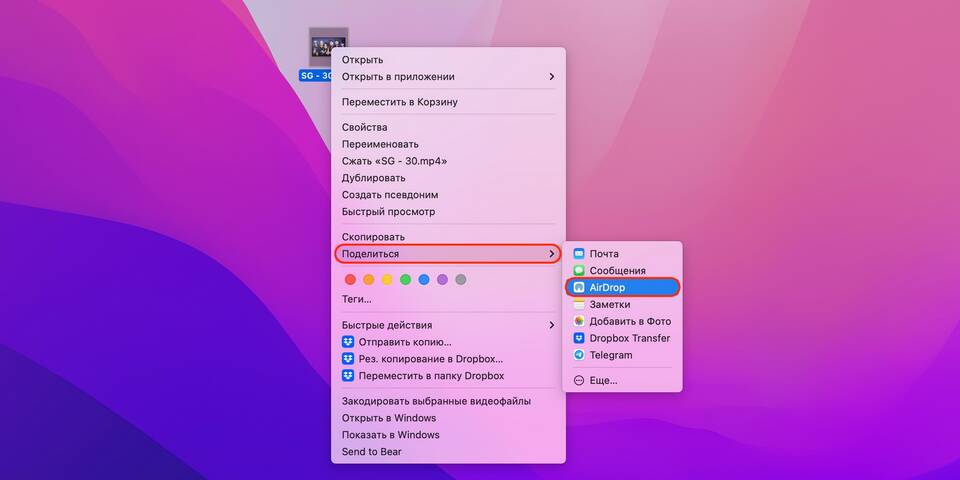Share via Telegram entry
This screenshot has height=480, width=960.
click(622, 355)
